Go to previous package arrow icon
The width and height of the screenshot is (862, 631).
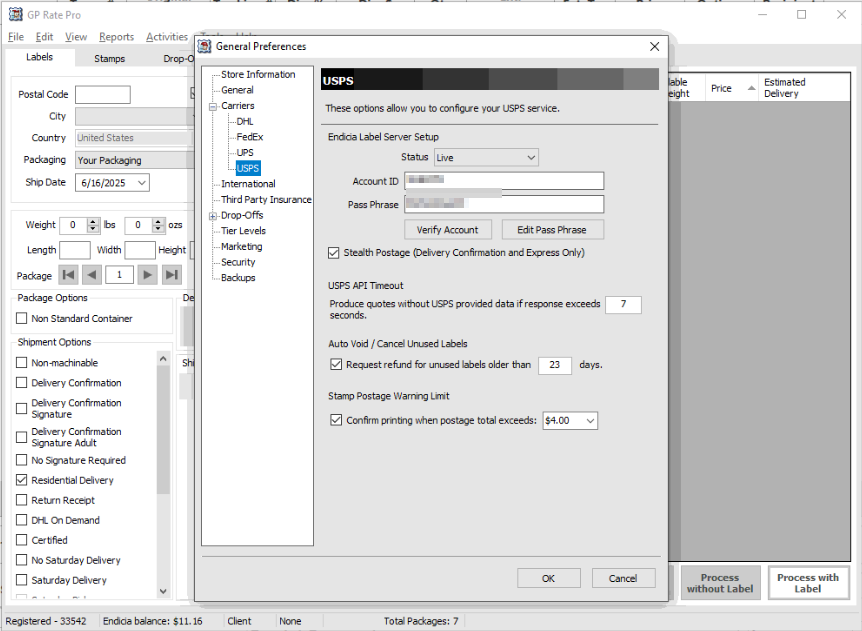92,274
